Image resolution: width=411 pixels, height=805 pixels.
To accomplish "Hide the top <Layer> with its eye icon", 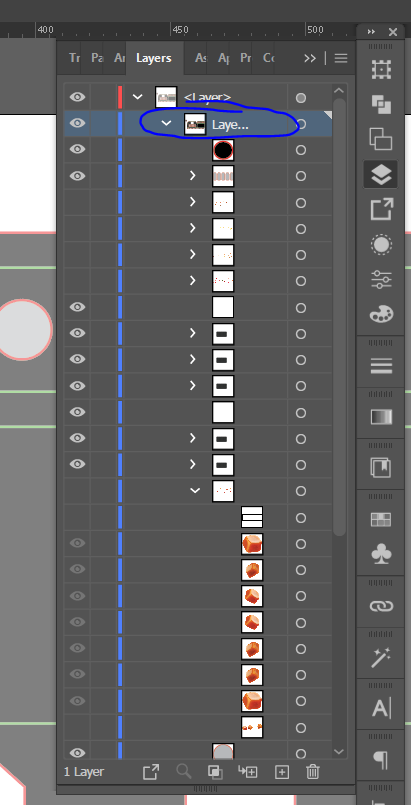I will coord(77,97).
